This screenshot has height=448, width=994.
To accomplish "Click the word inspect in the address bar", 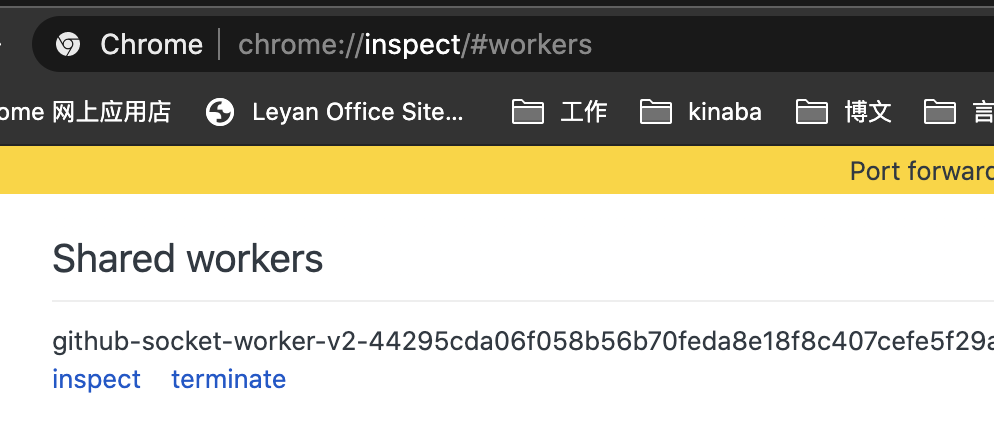I will pyautogui.click(x=411, y=45).
